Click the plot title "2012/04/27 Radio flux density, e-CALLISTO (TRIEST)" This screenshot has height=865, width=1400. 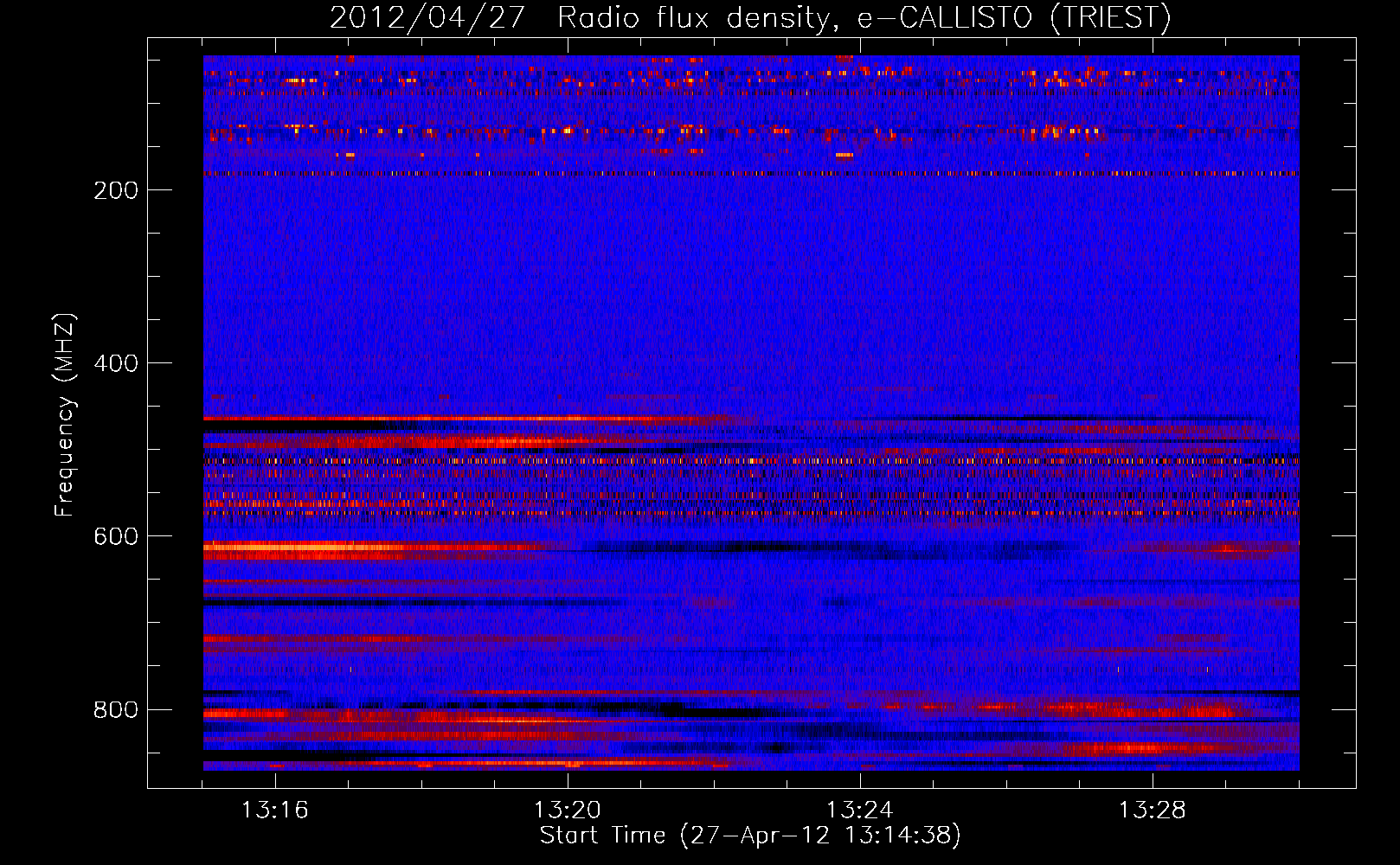tap(750, 17)
